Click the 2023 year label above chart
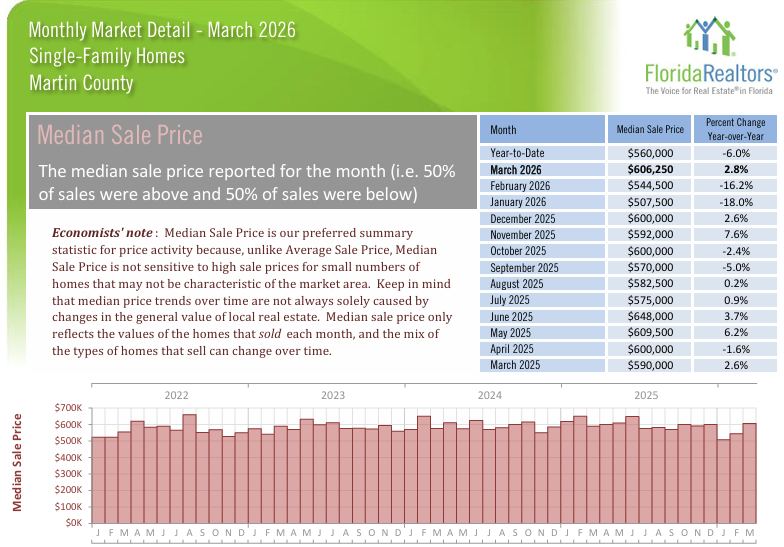784x547 pixels. click(333, 396)
